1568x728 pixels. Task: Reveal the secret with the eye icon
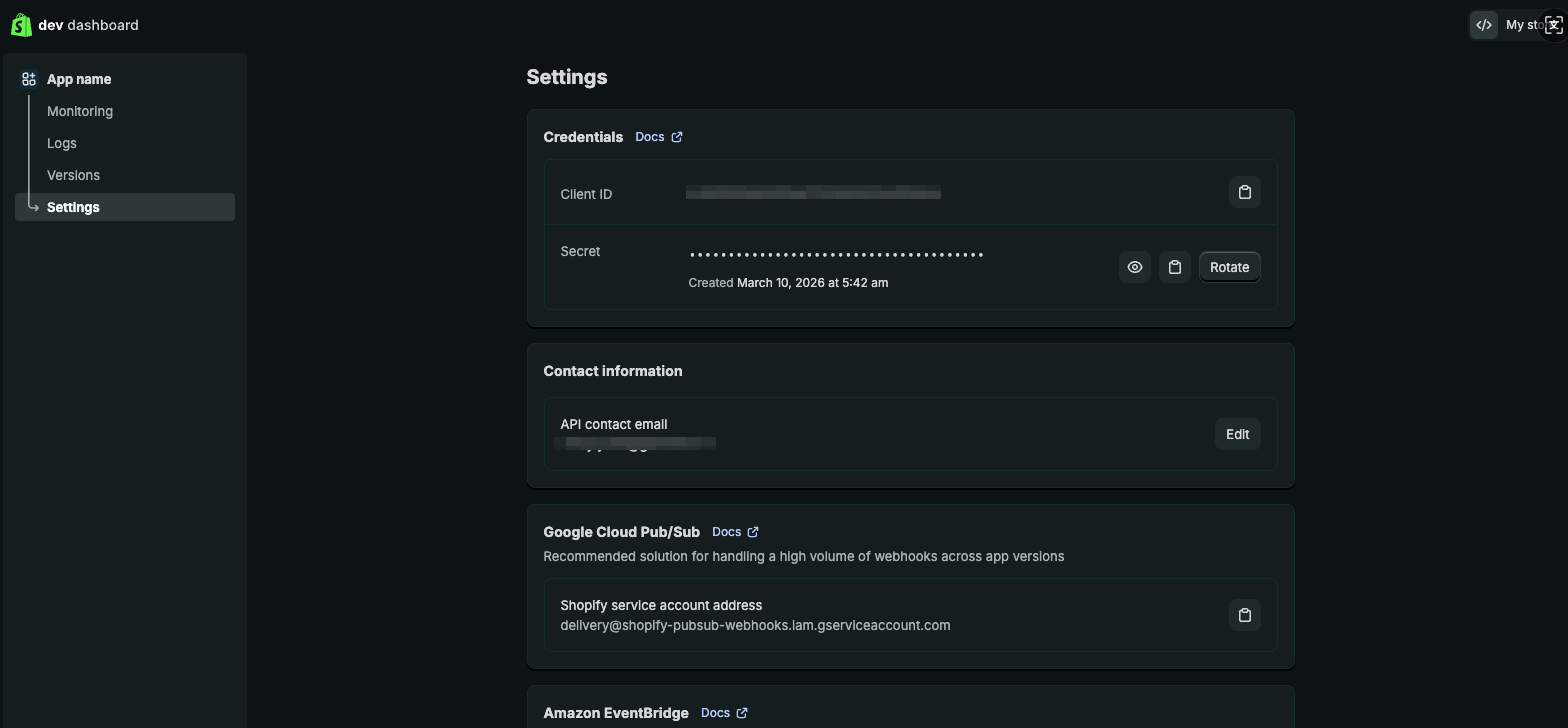1134,267
